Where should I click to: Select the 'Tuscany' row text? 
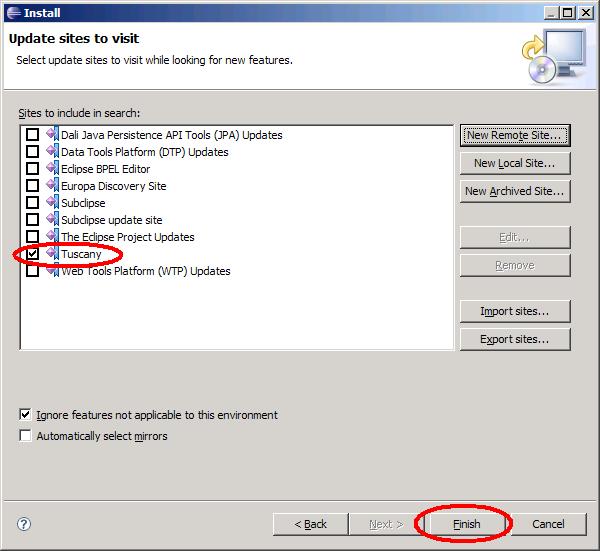click(x=81, y=254)
